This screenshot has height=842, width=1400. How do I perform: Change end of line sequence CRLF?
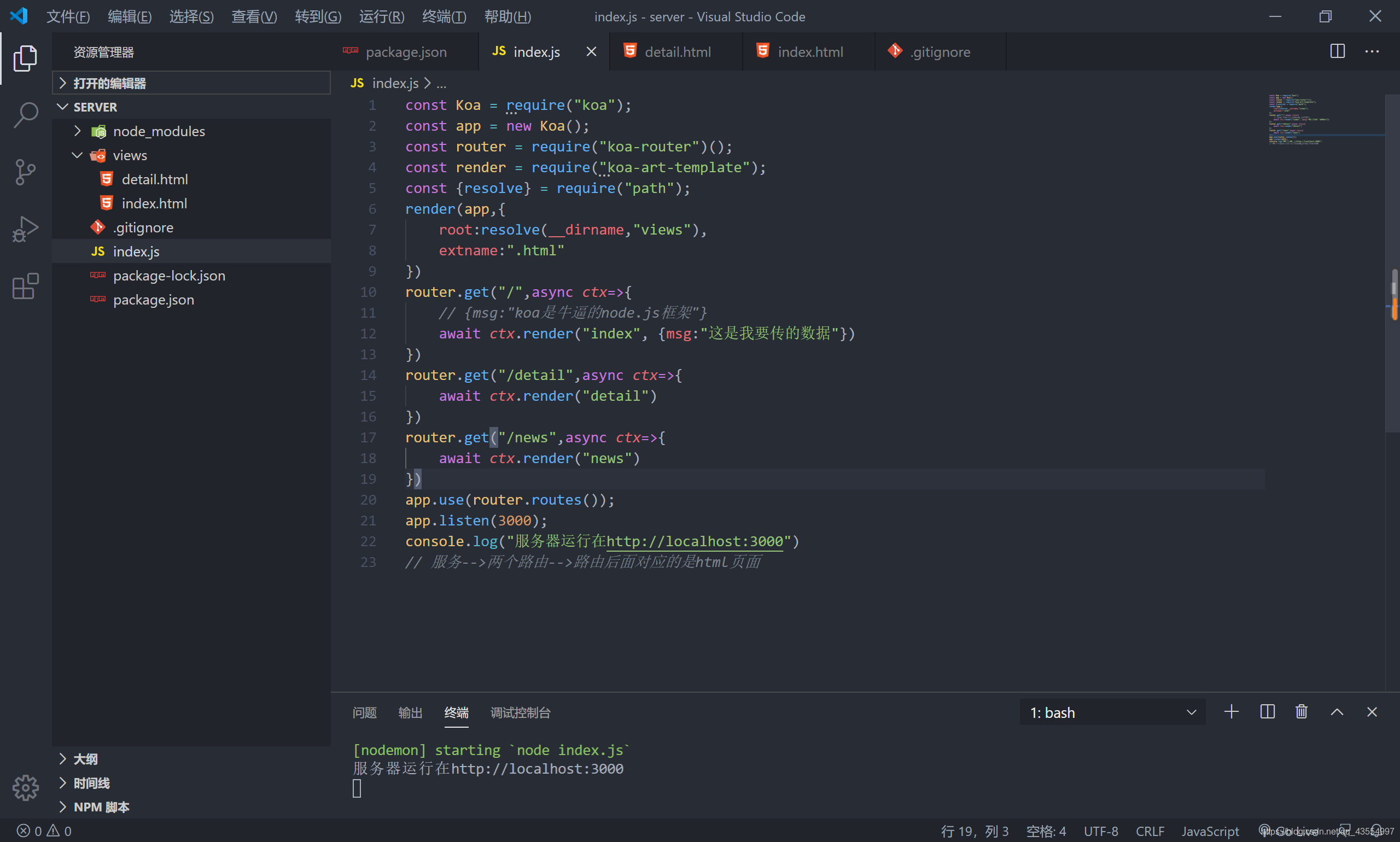click(x=1150, y=831)
